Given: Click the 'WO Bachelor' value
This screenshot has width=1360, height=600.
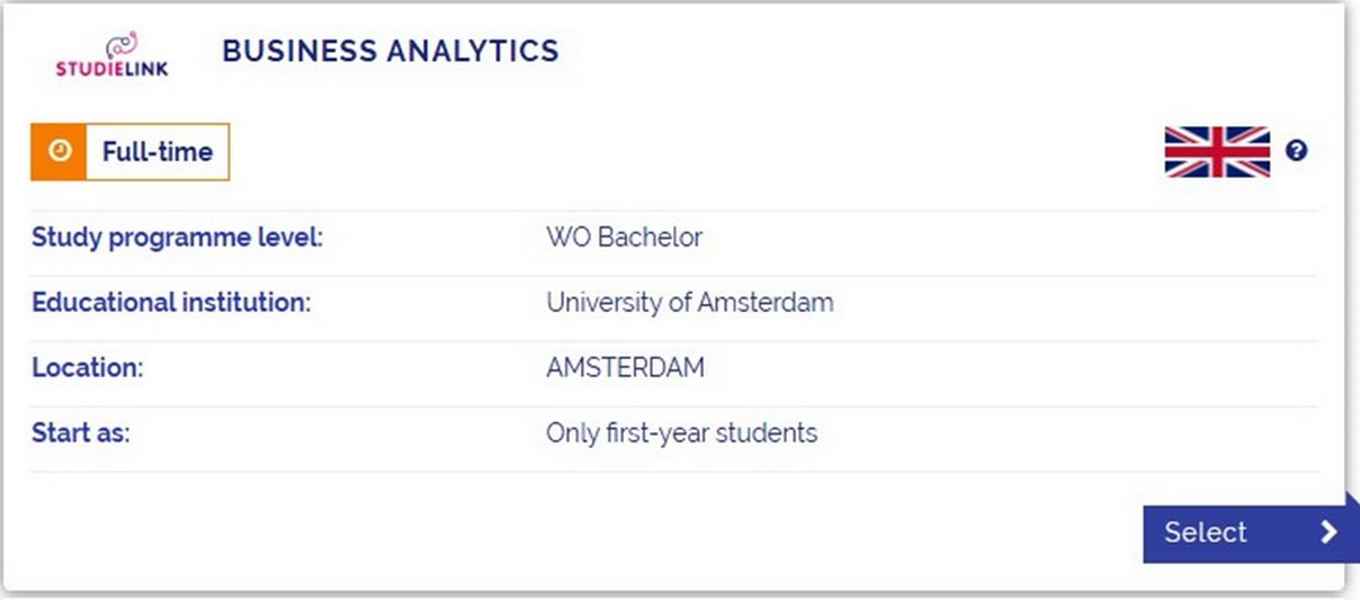Looking at the screenshot, I should tap(624, 238).
